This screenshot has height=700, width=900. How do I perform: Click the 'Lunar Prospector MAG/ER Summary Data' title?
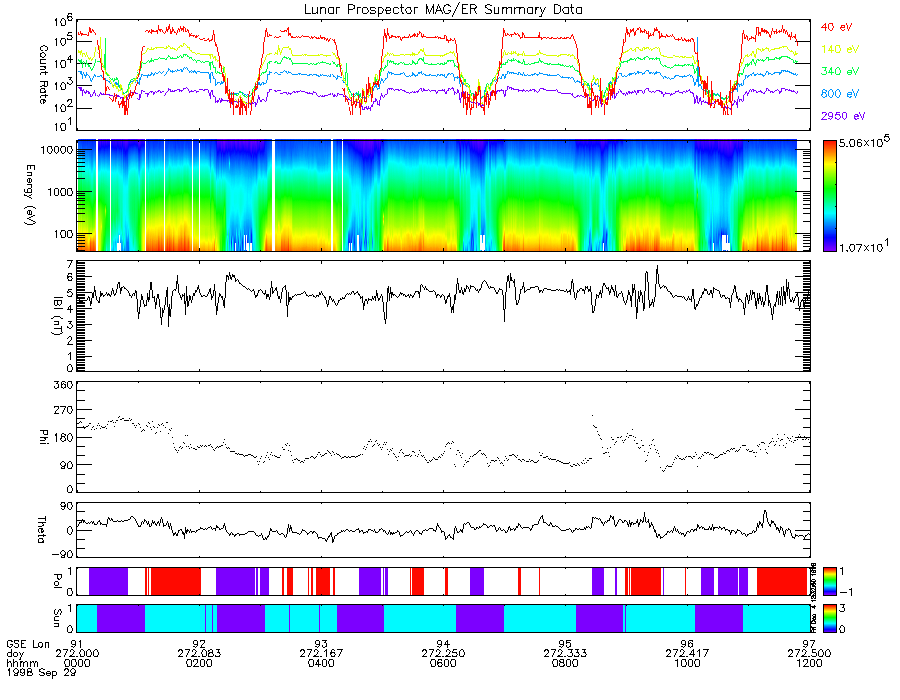click(x=443, y=10)
